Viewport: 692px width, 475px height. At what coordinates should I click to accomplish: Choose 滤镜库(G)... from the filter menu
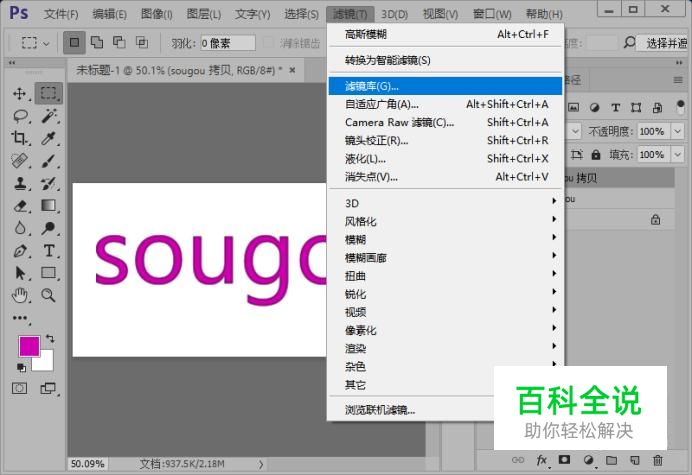(445, 86)
